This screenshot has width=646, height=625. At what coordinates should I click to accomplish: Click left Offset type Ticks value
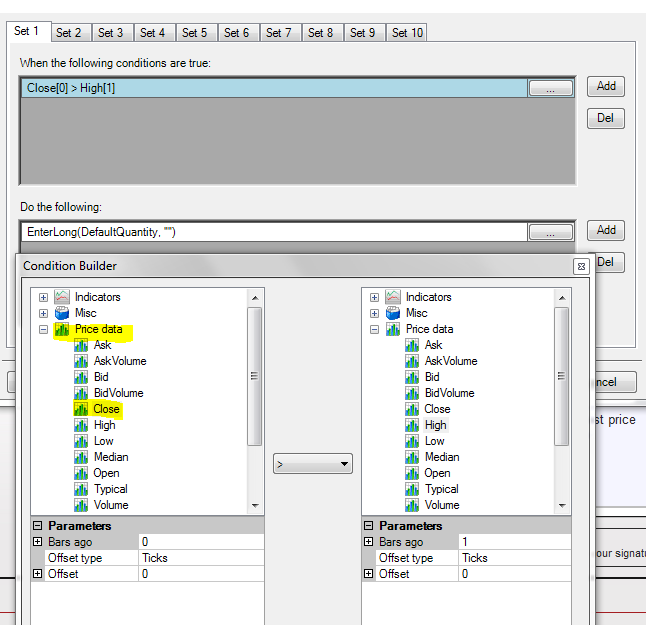[201, 557]
